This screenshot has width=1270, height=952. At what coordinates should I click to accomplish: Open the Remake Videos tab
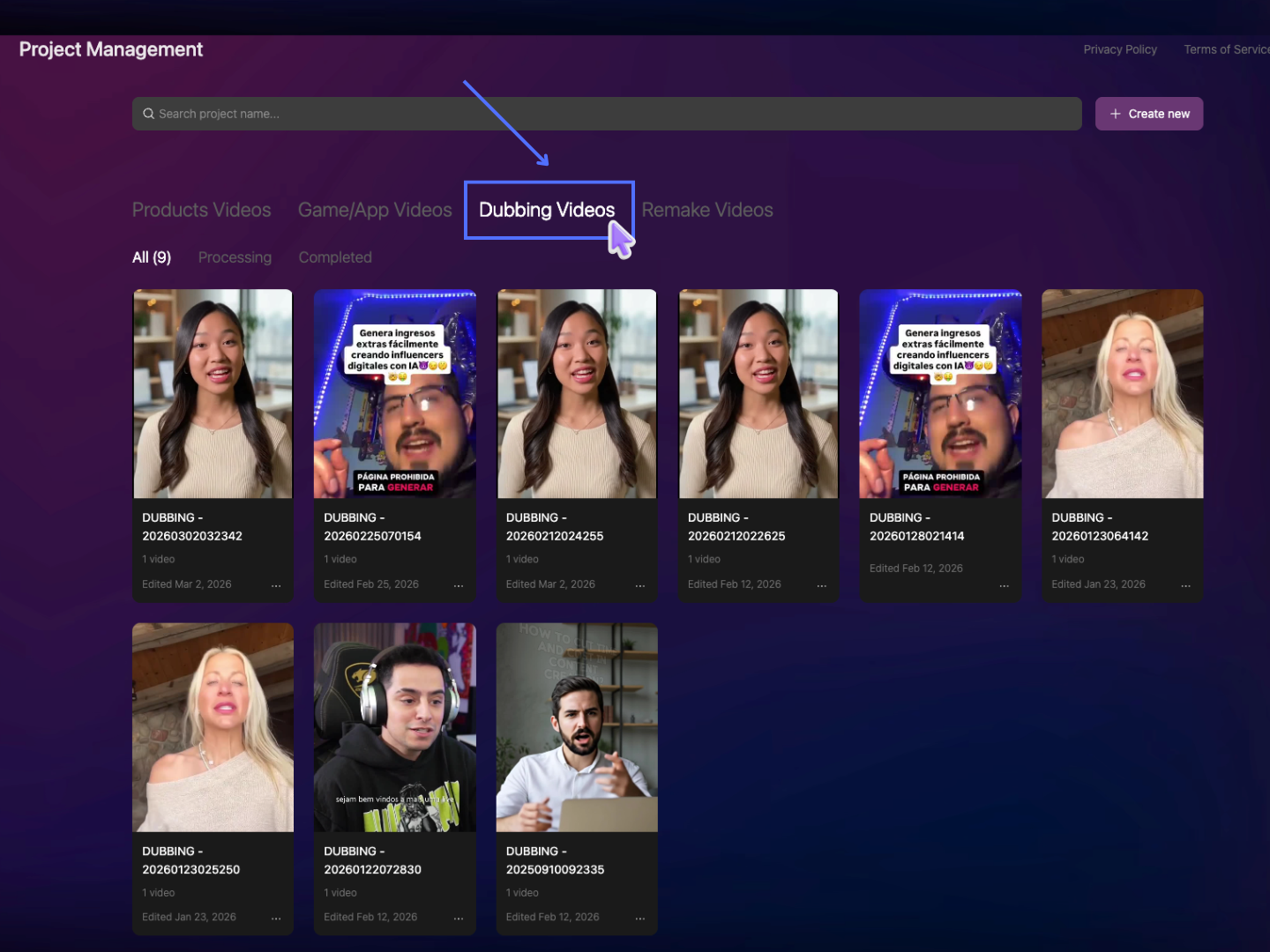pos(707,210)
